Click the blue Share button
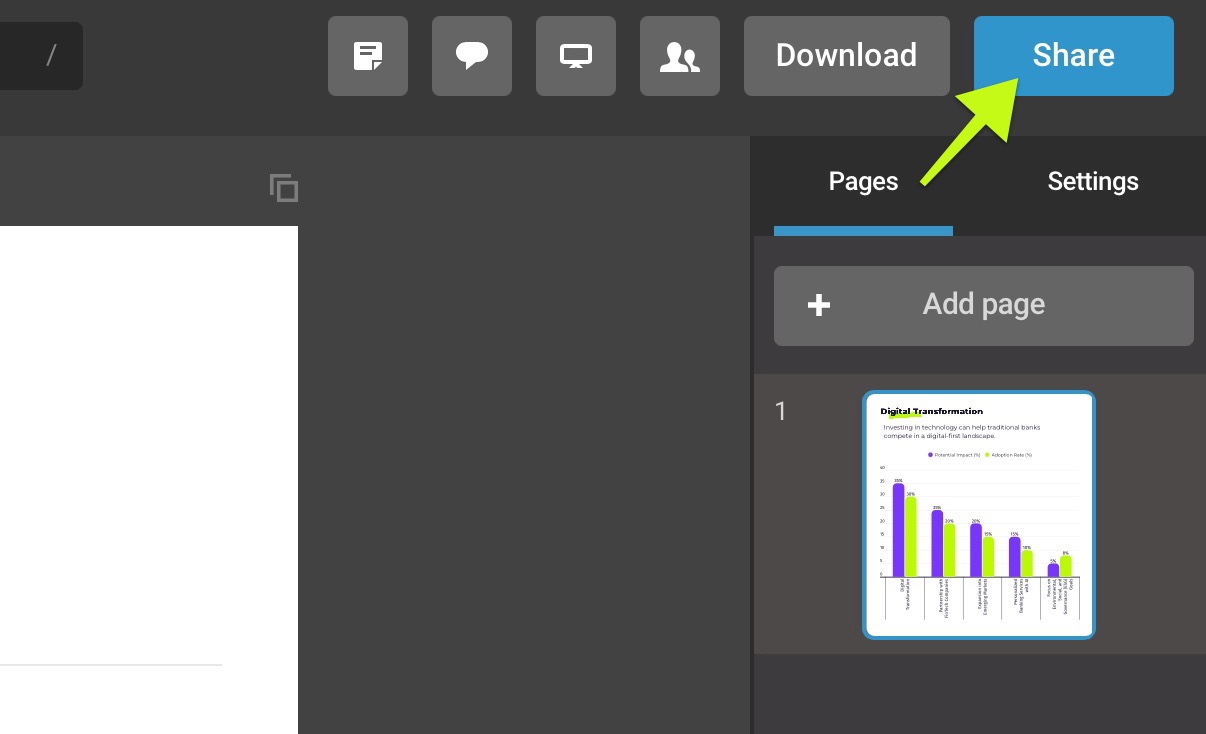 point(1073,56)
